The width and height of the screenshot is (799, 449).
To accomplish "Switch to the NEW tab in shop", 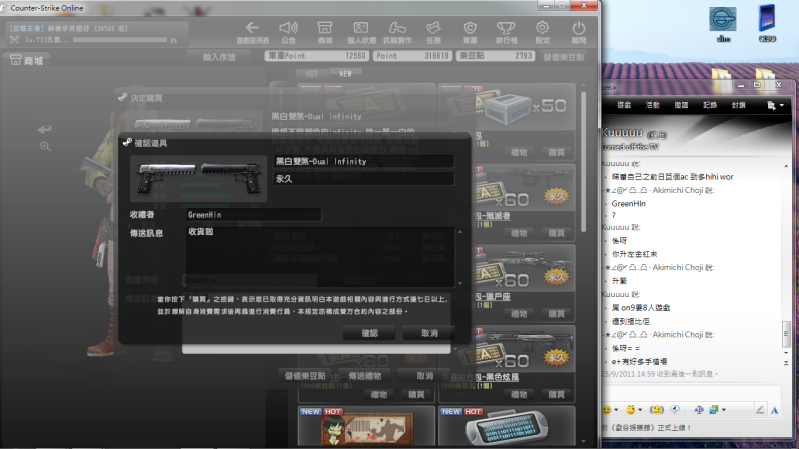I will (345, 73).
